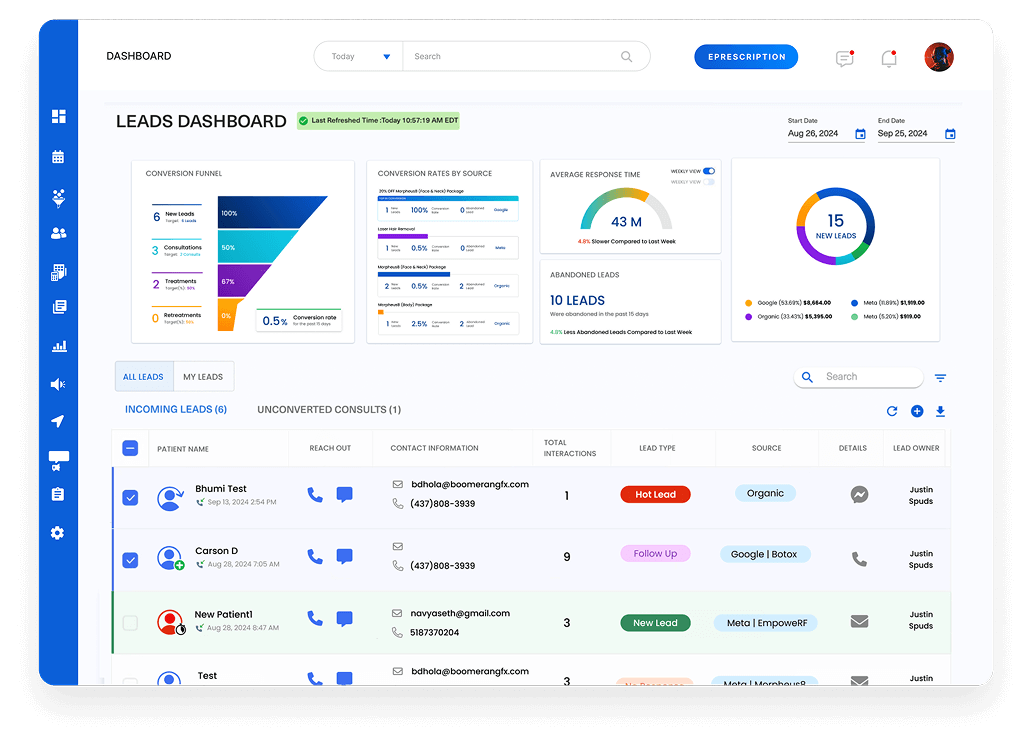Open the calculator billing icon in sidebar

point(59,272)
